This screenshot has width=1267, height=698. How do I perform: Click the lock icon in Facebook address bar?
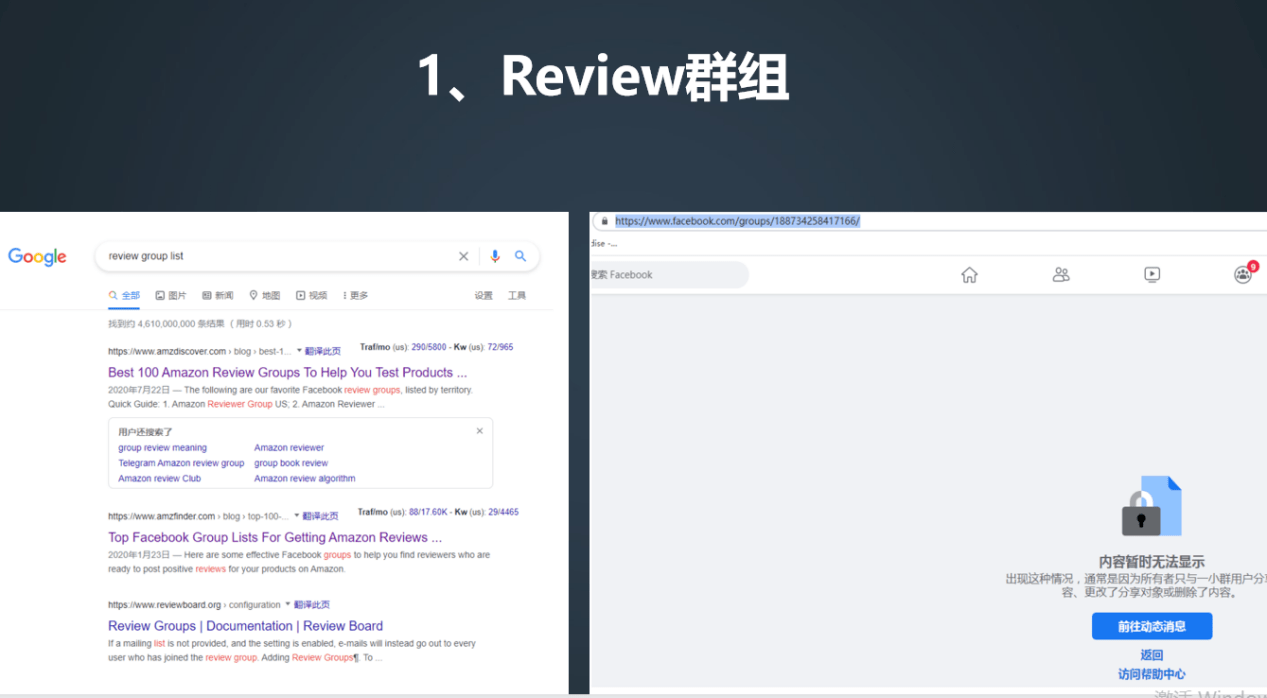[604, 221]
